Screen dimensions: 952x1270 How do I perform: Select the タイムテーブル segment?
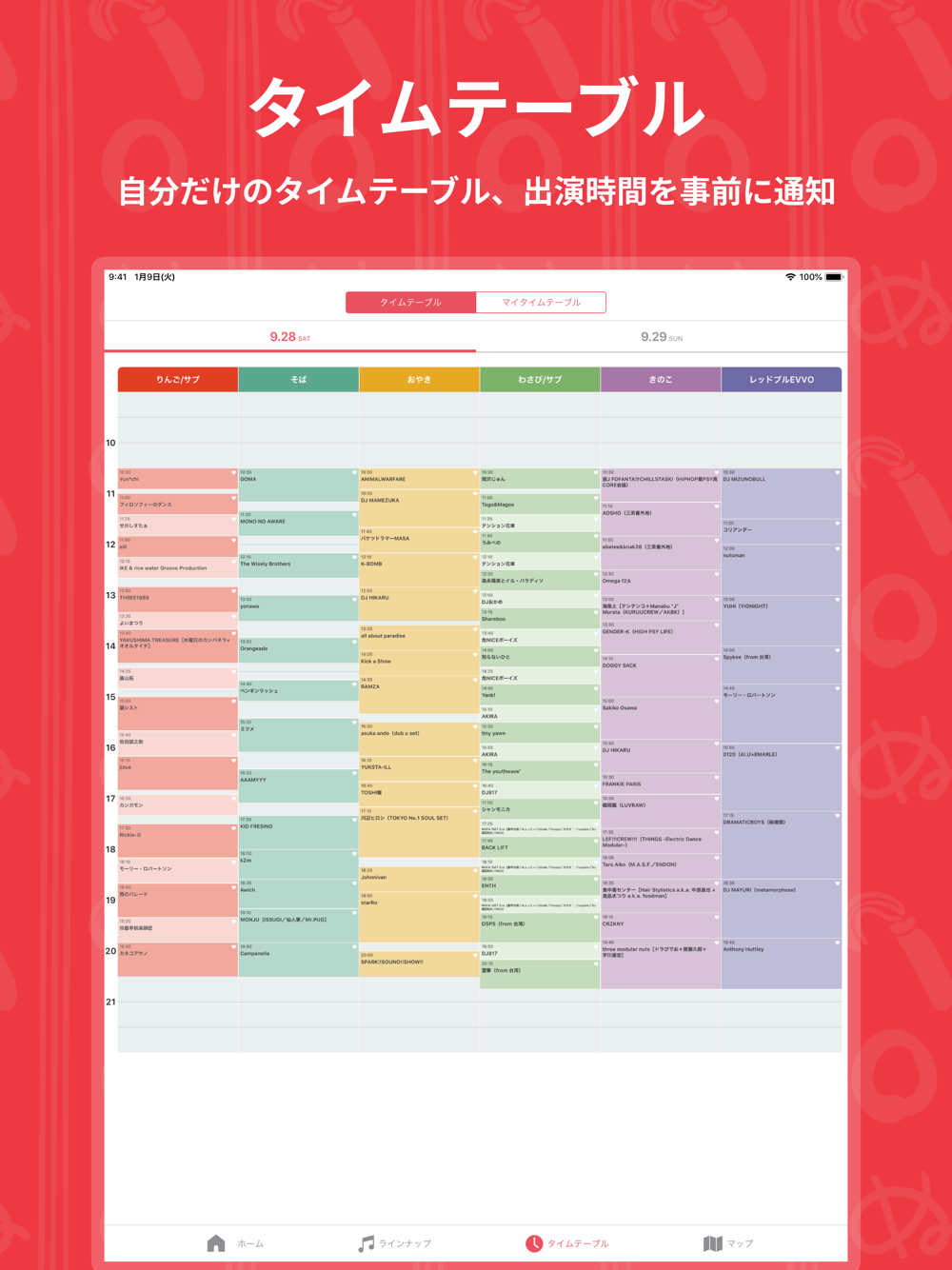pyautogui.click(x=410, y=303)
